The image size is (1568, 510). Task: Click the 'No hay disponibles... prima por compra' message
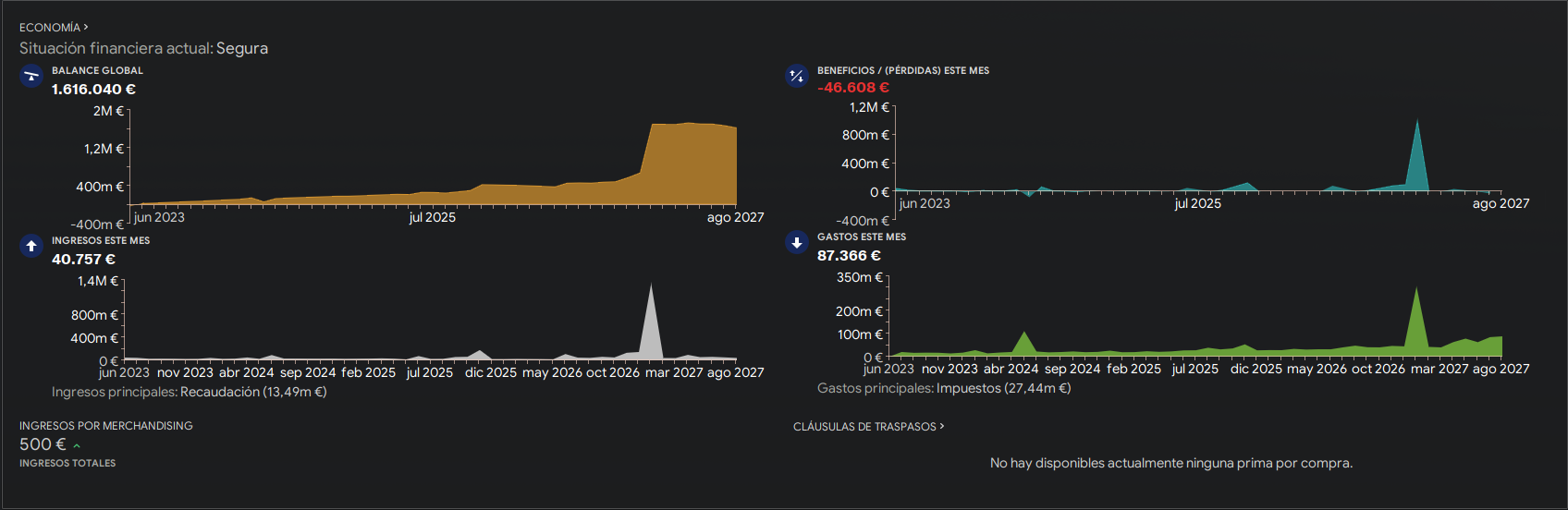click(x=1171, y=463)
